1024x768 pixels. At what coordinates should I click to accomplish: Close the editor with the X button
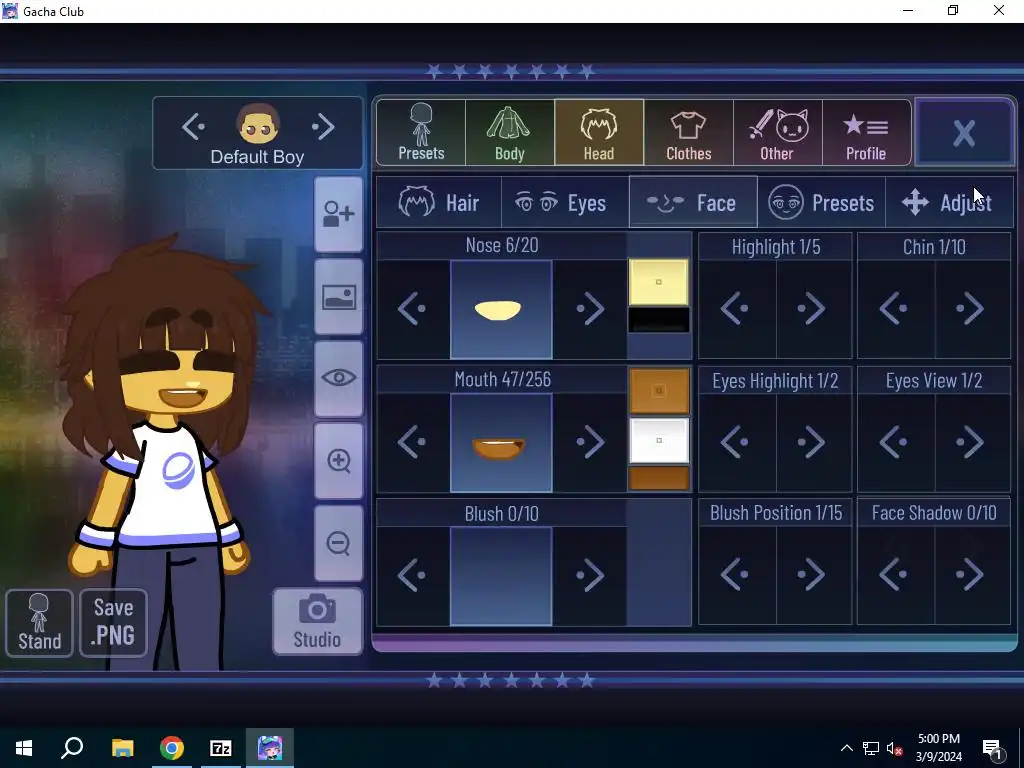(964, 133)
